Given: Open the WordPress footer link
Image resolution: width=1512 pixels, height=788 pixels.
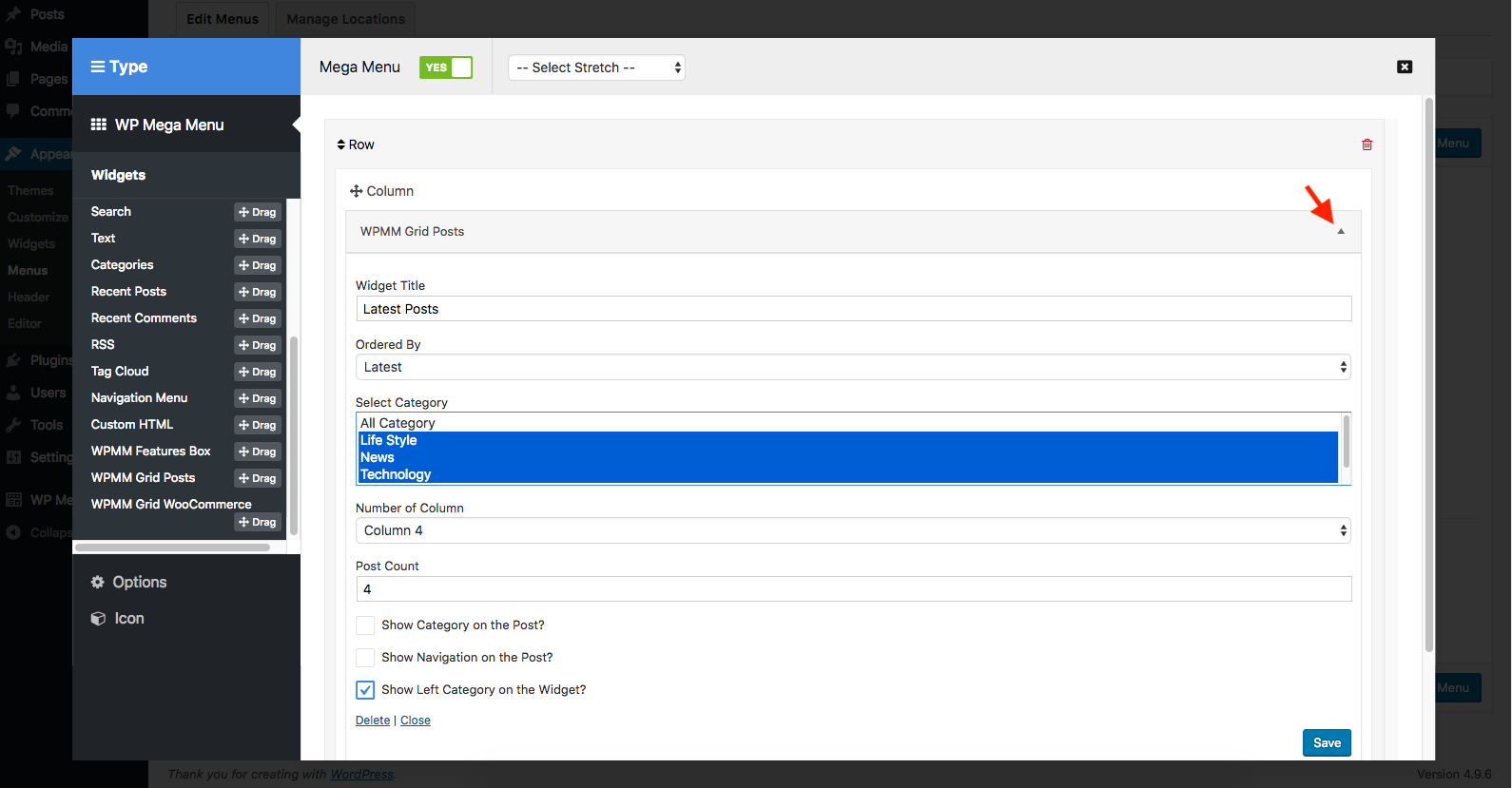Looking at the screenshot, I should click(x=361, y=774).
